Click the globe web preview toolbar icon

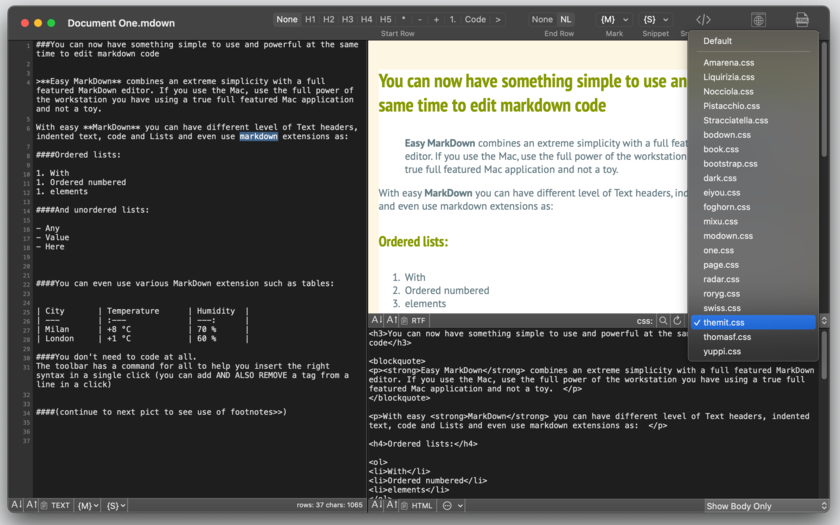[x=758, y=20]
